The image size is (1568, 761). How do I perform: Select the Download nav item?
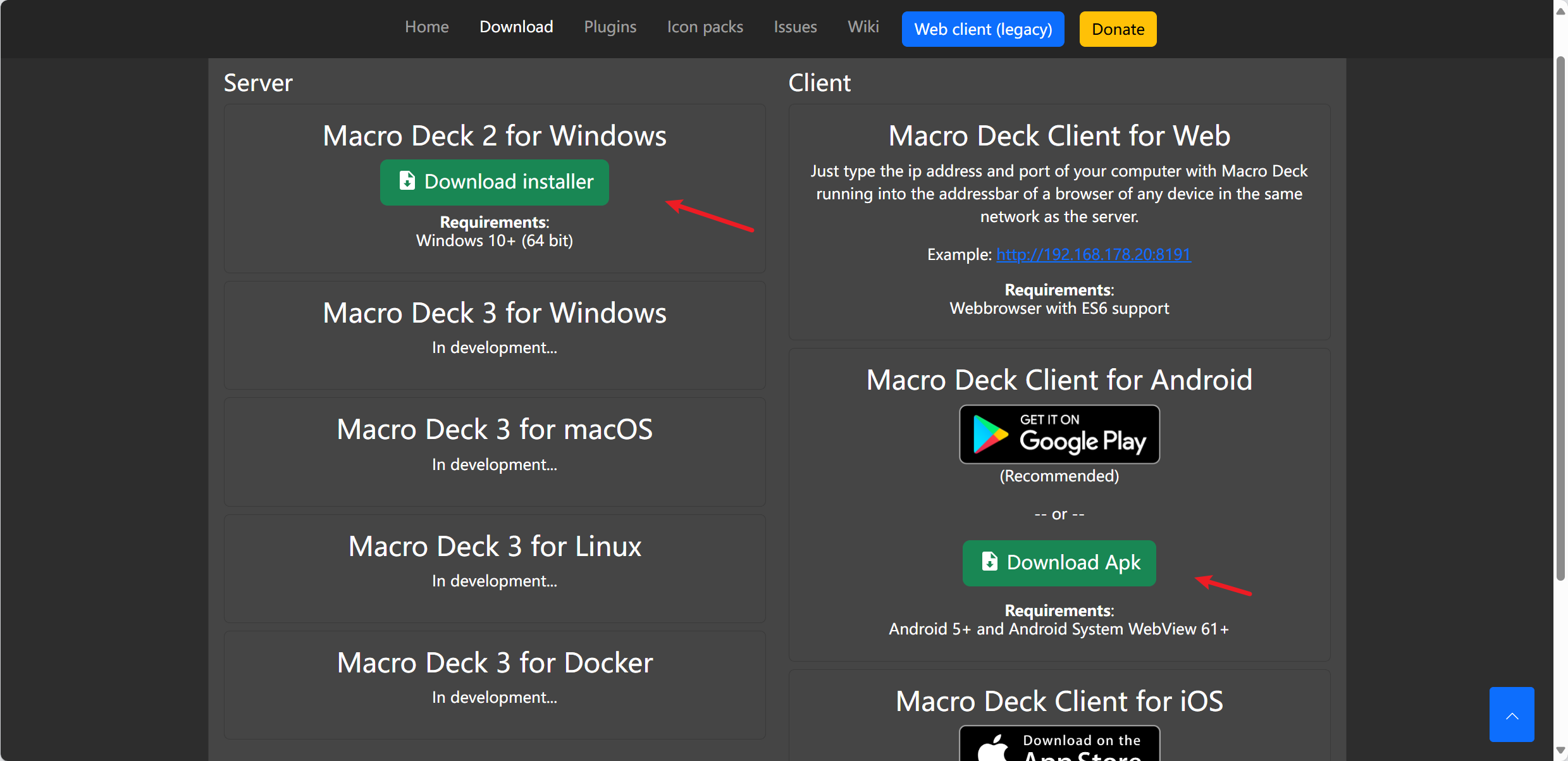coord(516,27)
